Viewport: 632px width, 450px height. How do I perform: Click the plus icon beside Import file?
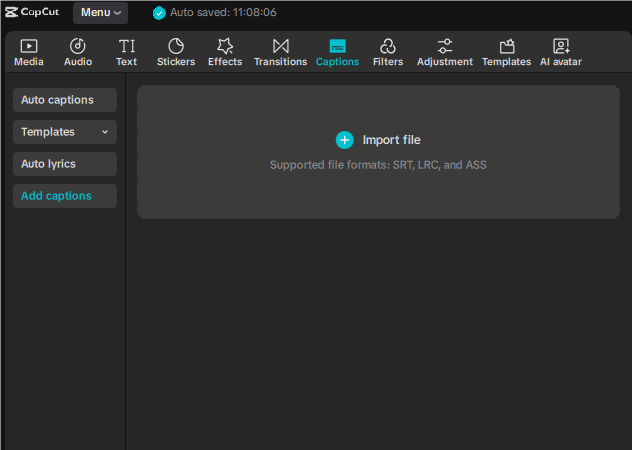click(x=345, y=140)
